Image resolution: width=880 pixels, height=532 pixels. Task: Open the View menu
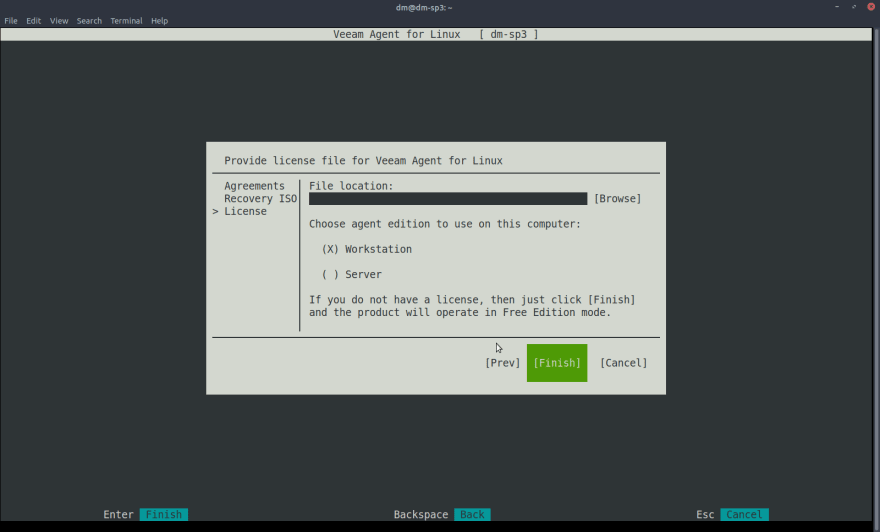pos(59,21)
